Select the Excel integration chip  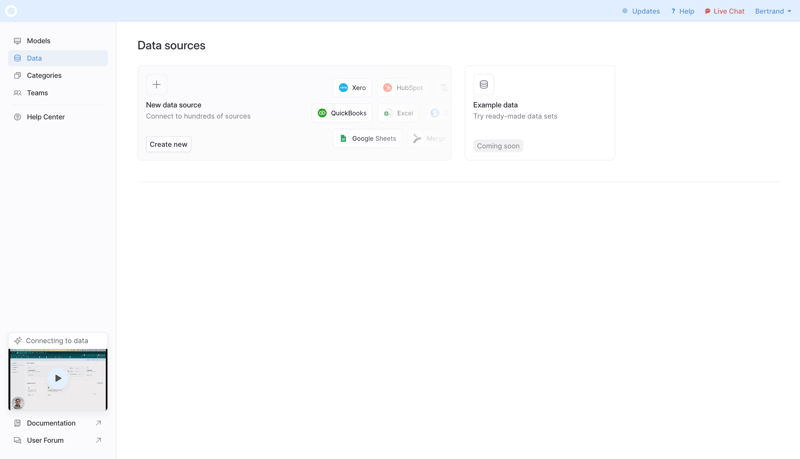398,113
